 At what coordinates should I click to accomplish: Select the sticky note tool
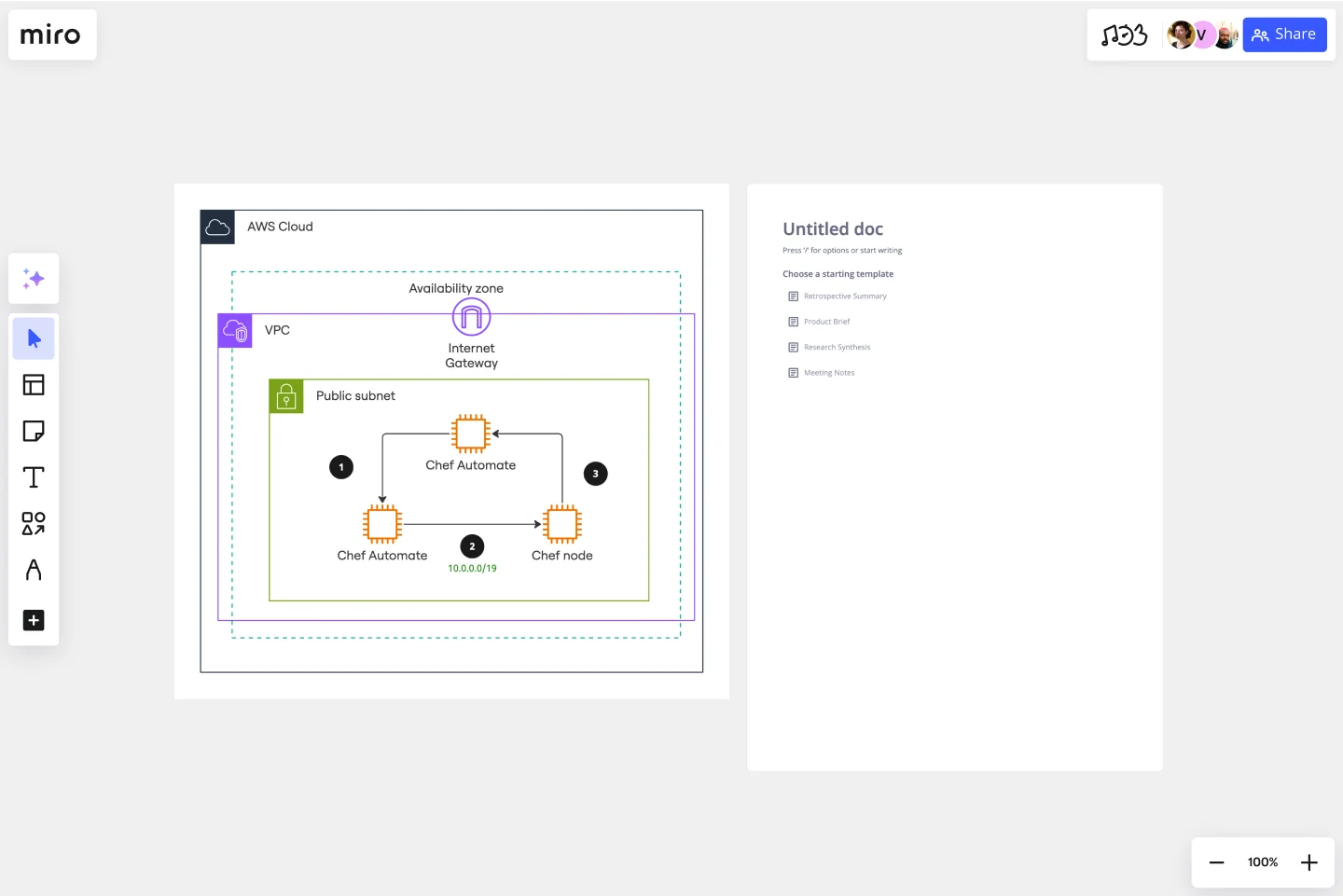(x=34, y=431)
